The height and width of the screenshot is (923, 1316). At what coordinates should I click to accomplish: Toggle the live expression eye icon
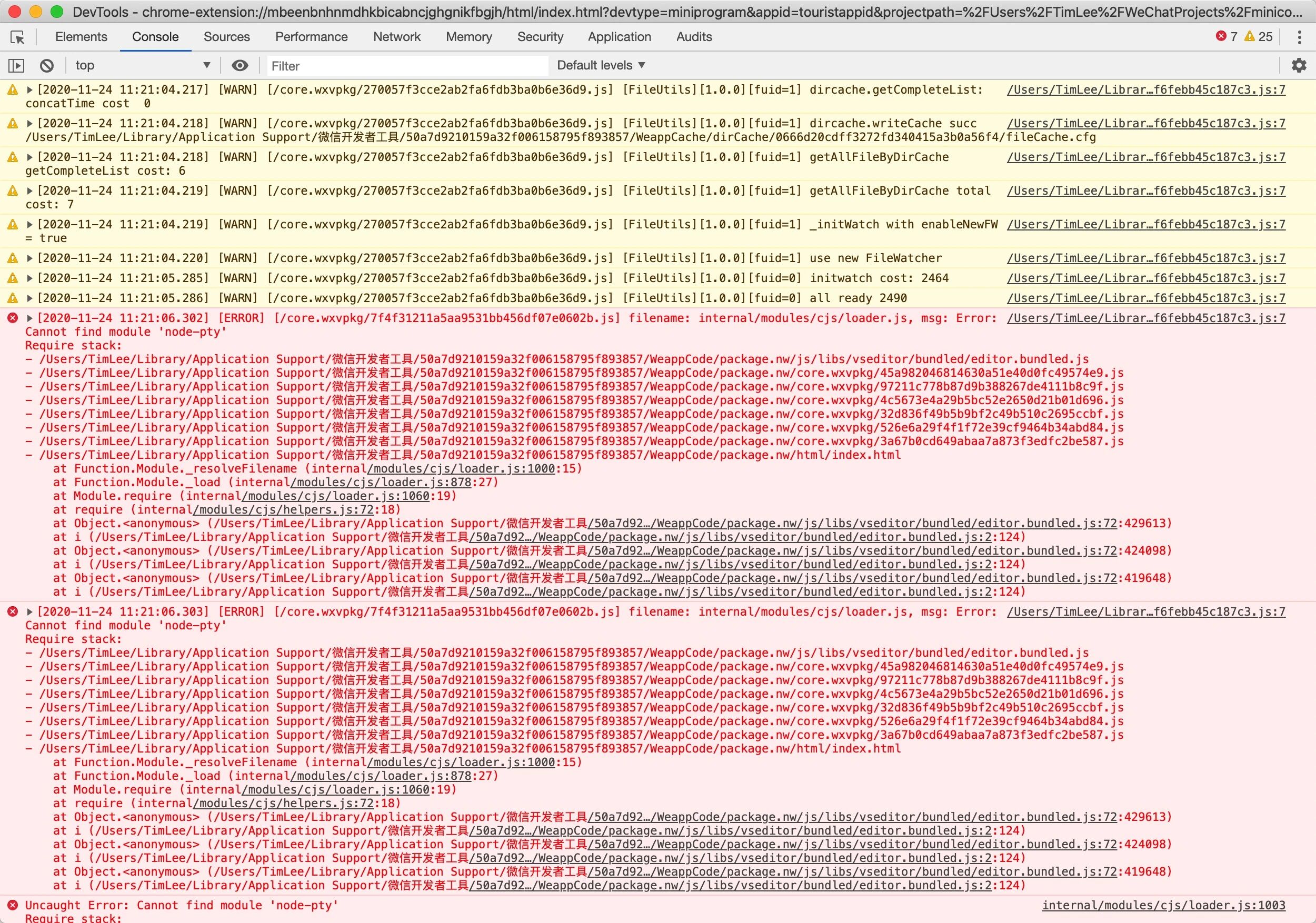(240, 65)
